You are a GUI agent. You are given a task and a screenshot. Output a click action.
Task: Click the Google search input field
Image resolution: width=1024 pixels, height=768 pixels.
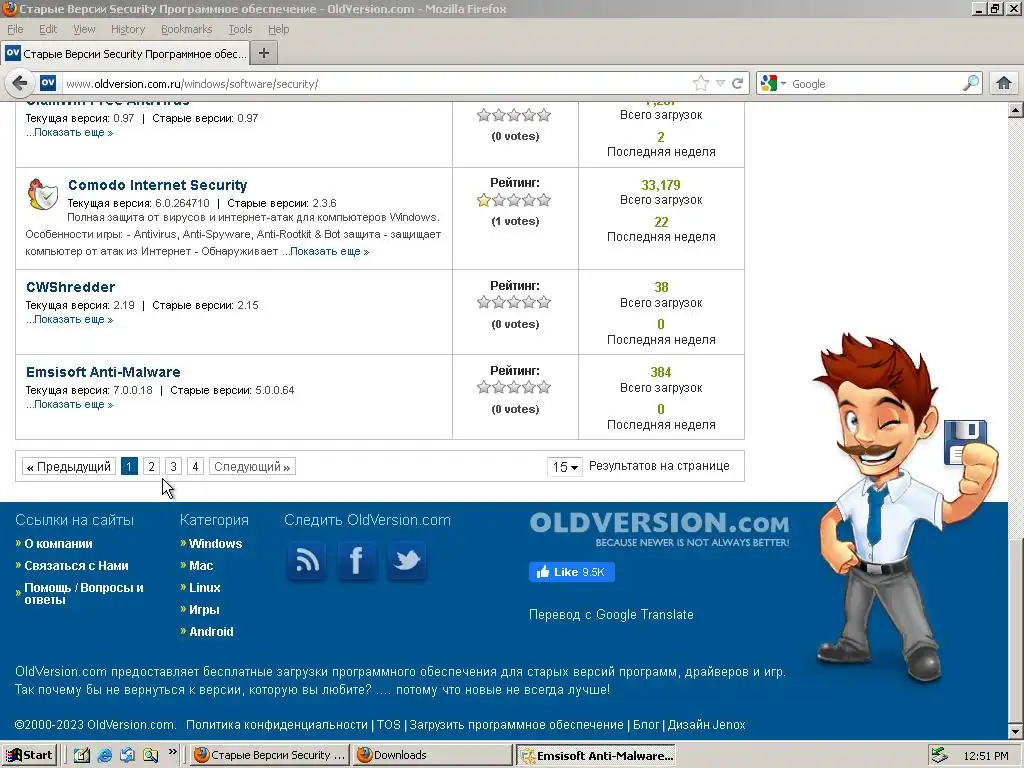coord(875,84)
